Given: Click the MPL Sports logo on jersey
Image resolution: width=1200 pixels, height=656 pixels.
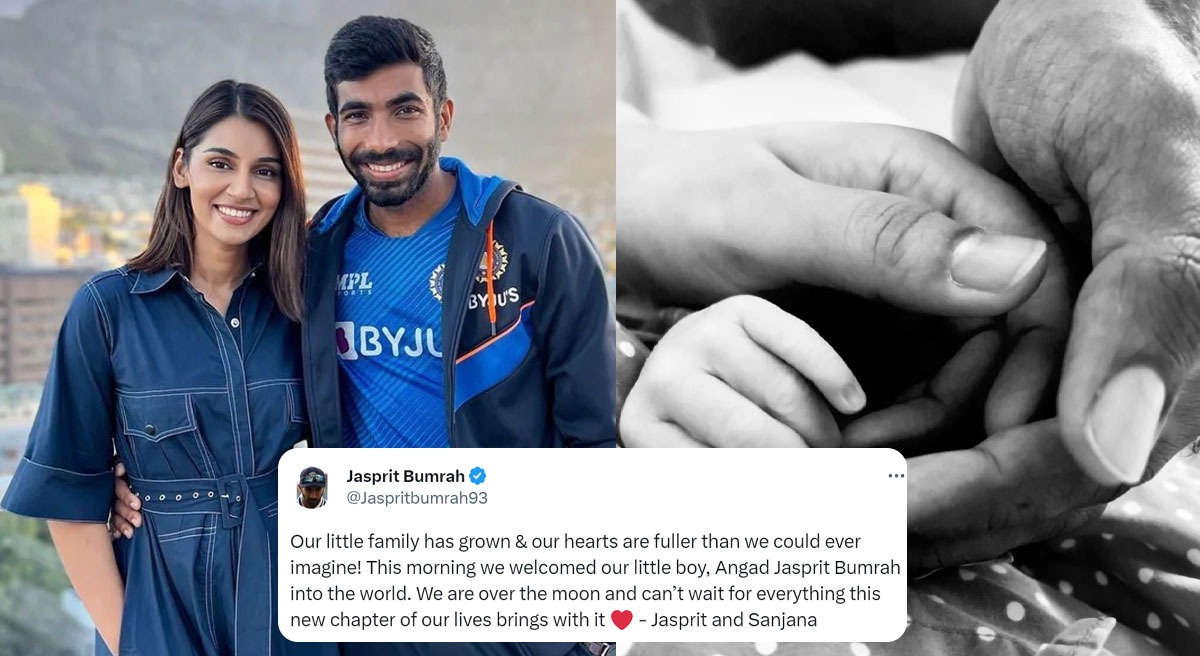Looking at the screenshot, I should (x=354, y=283).
